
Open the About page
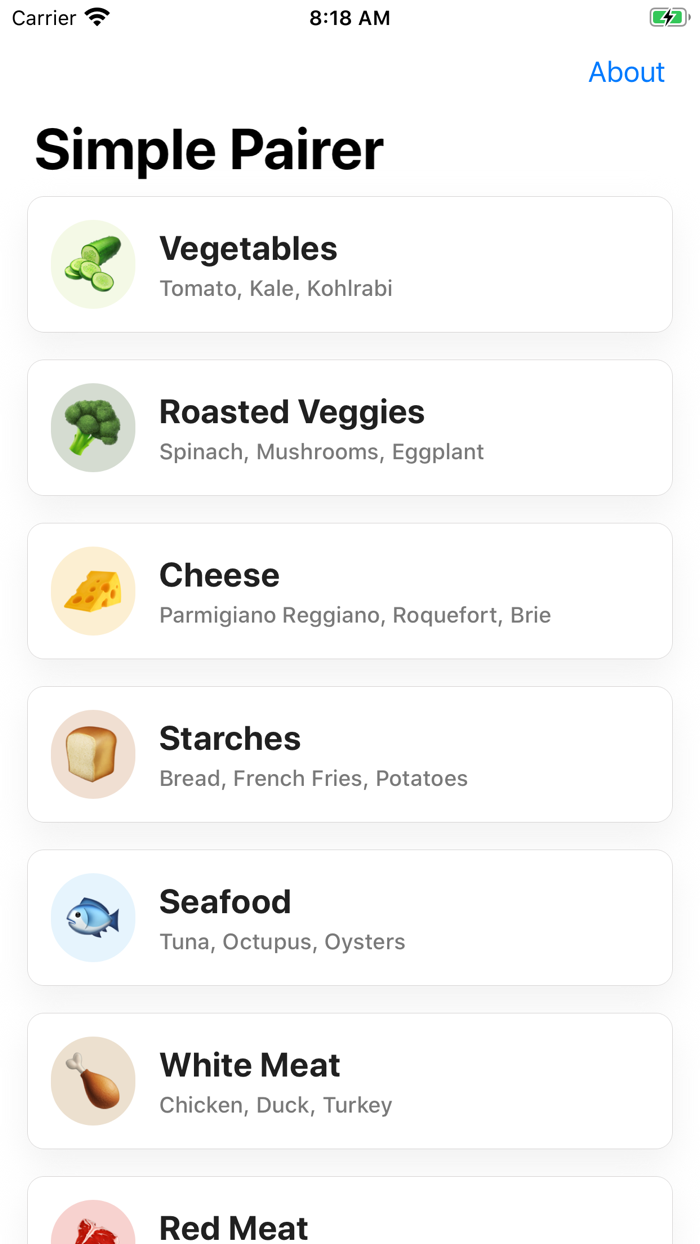pos(626,72)
